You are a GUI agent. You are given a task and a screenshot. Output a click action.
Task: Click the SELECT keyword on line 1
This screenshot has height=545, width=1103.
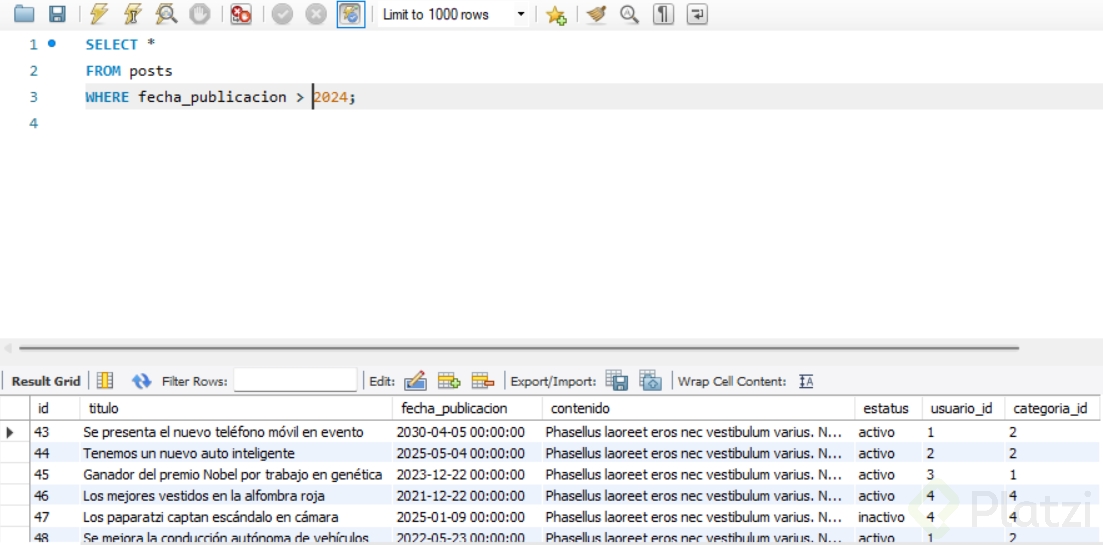(111, 44)
